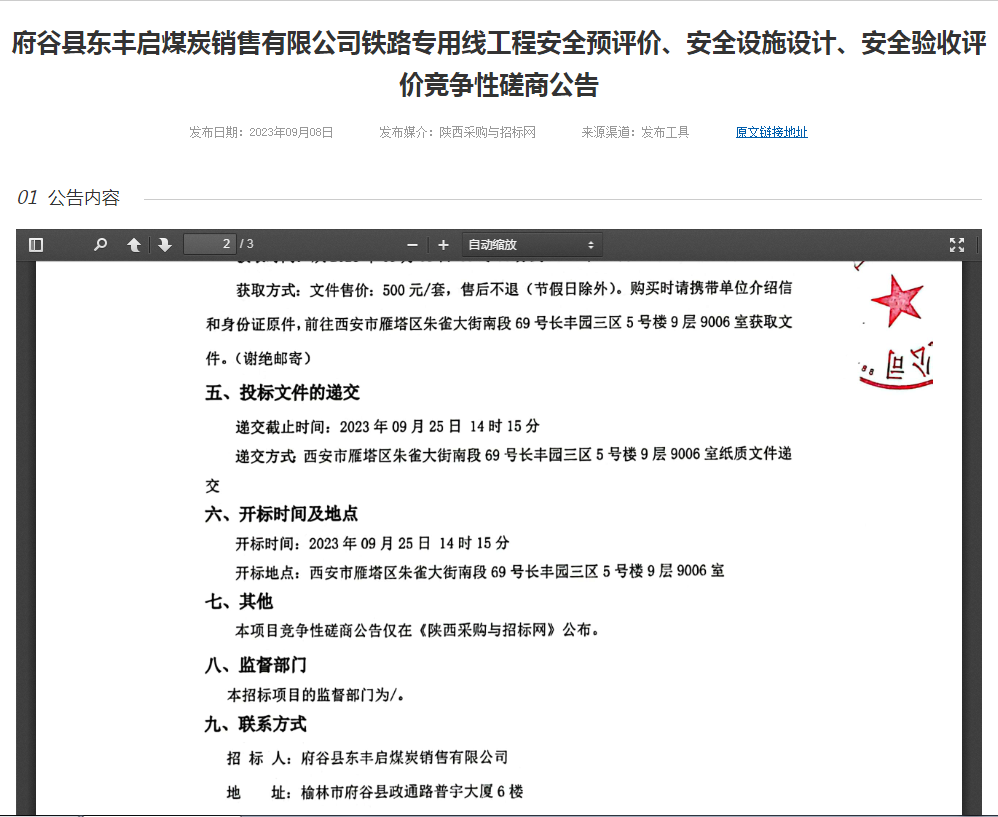Click the 来源渠道：发布工具 text
The width and height of the screenshot is (998, 817).
(x=635, y=132)
